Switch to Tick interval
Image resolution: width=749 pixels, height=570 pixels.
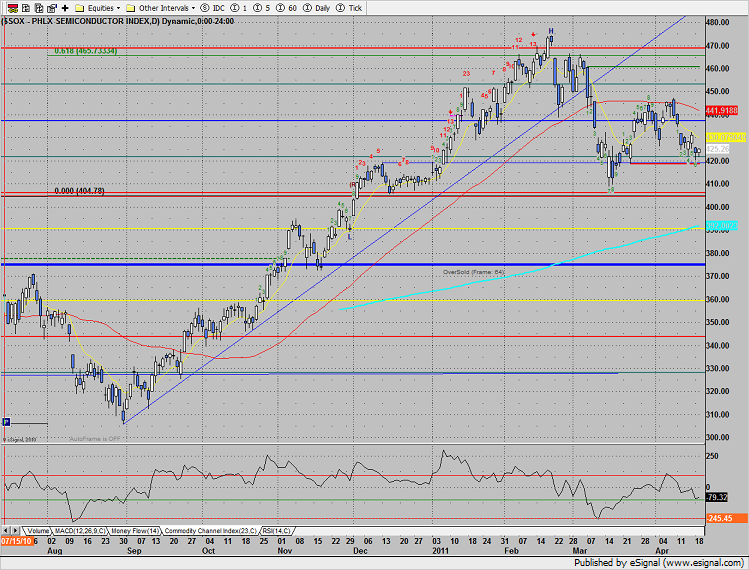pyautogui.click(x=349, y=8)
